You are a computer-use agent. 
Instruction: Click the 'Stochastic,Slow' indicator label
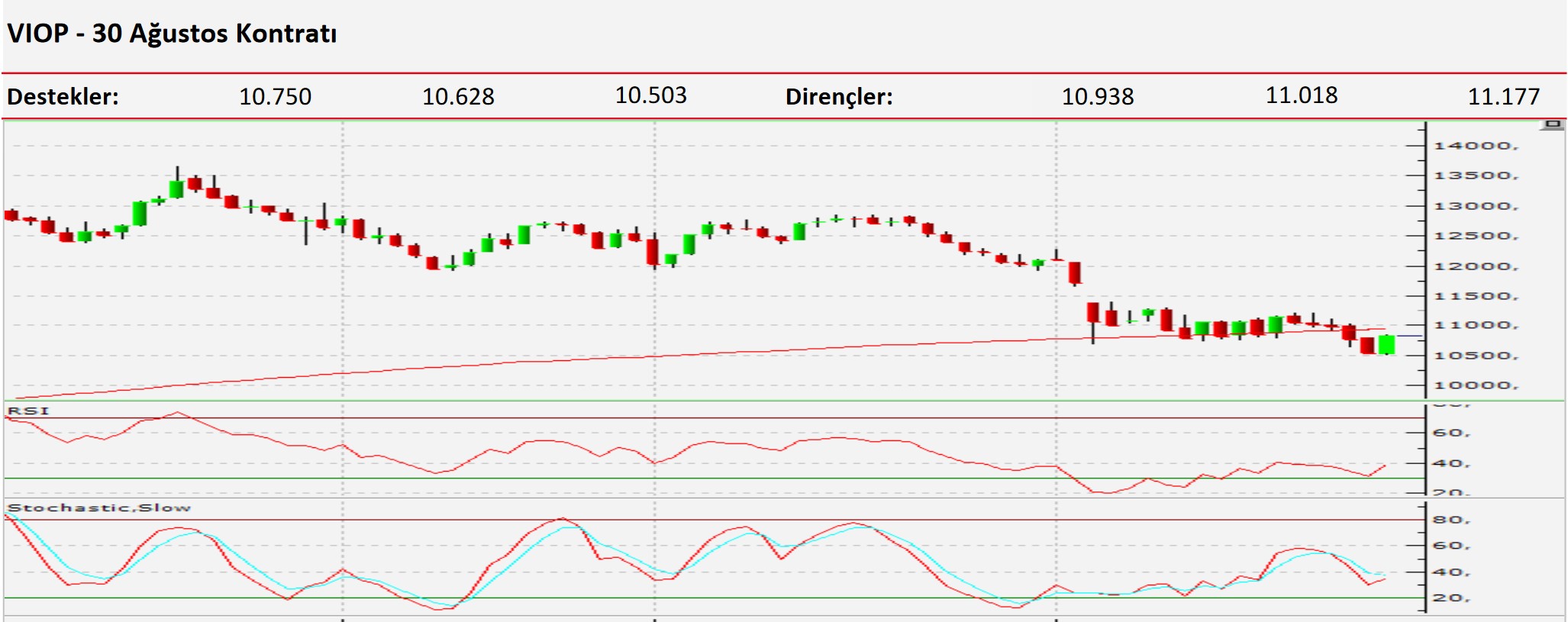98,508
